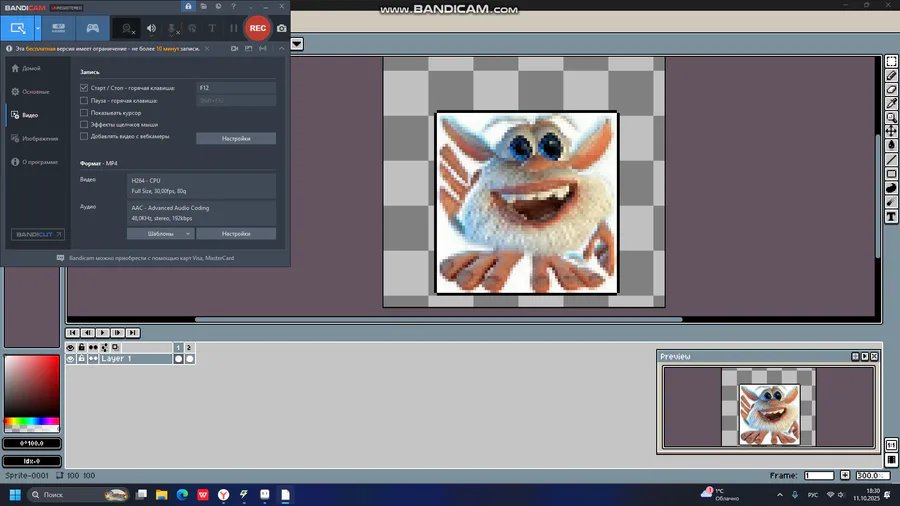This screenshot has width=900, height=506.
Task: Select frame 2 header in timeline
Action: click(x=189, y=348)
